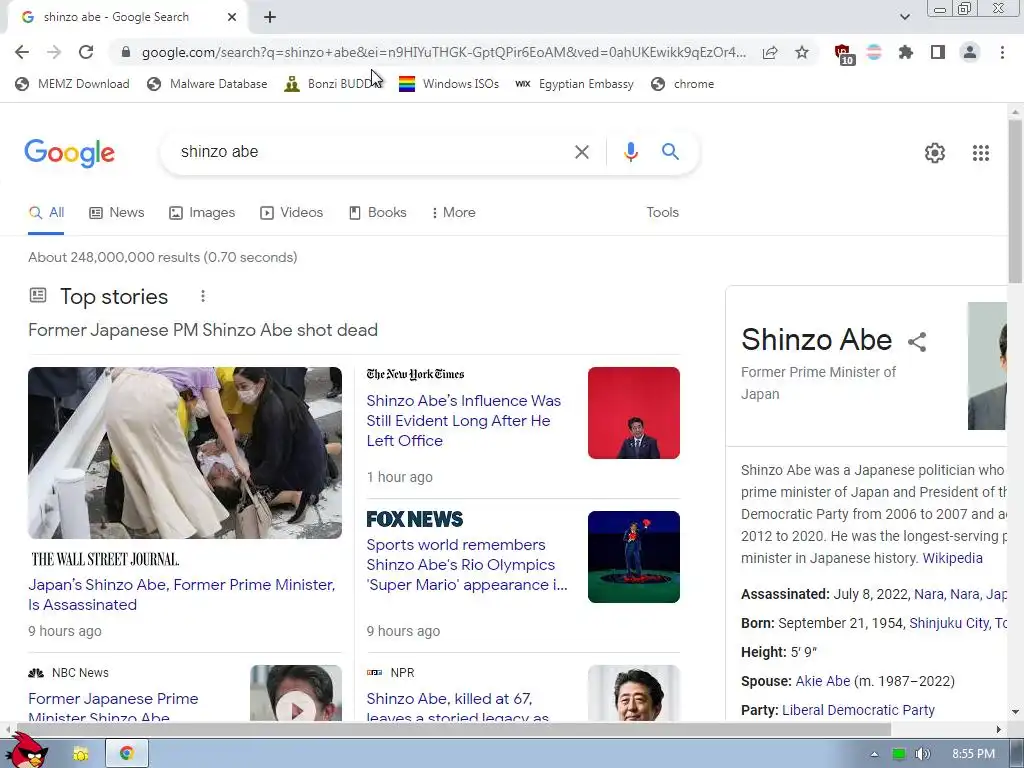Open the assassination scene photo thumbnail

point(185,453)
